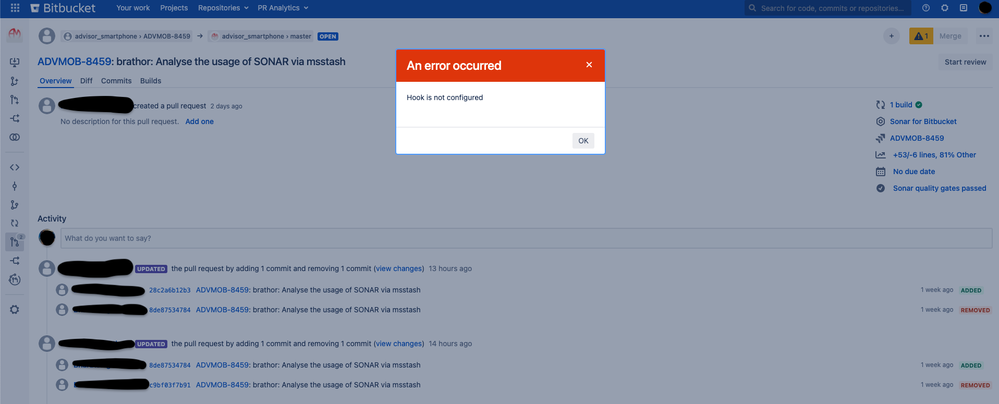Open the Projects menu
The width and height of the screenshot is (999, 404).
(174, 8)
